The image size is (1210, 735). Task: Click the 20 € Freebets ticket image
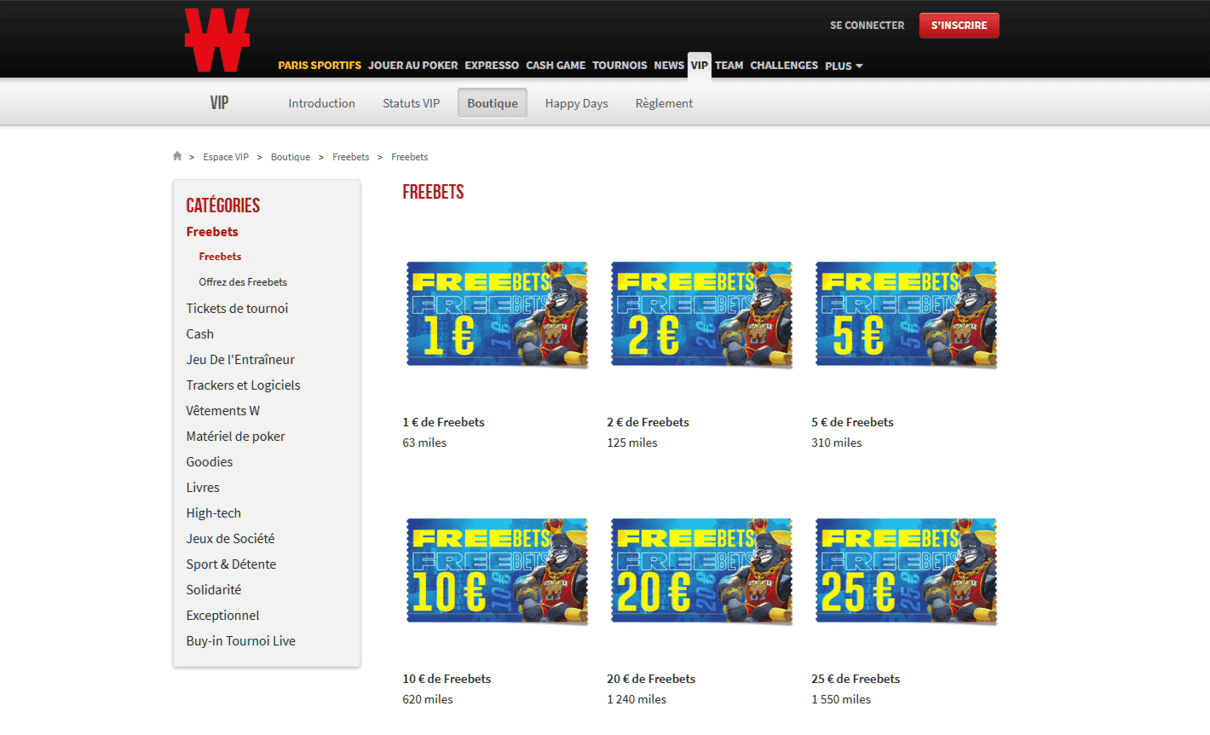[701, 571]
